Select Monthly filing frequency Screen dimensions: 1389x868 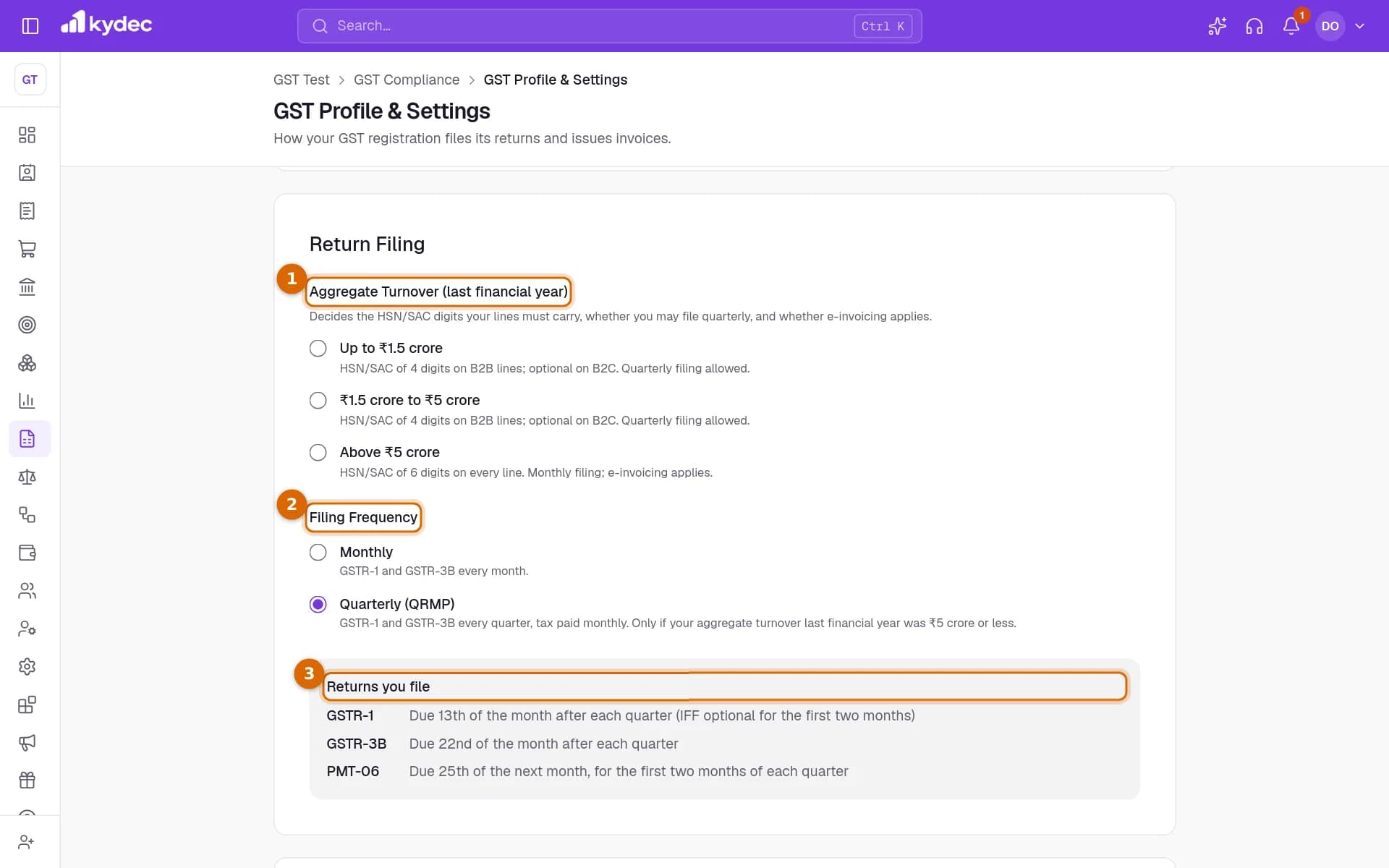(318, 553)
